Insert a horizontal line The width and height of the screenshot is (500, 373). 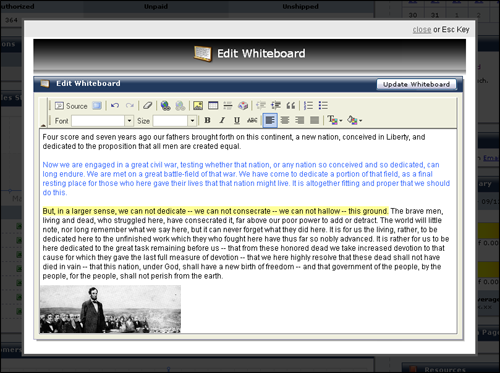pyautogui.click(x=228, y=106)
